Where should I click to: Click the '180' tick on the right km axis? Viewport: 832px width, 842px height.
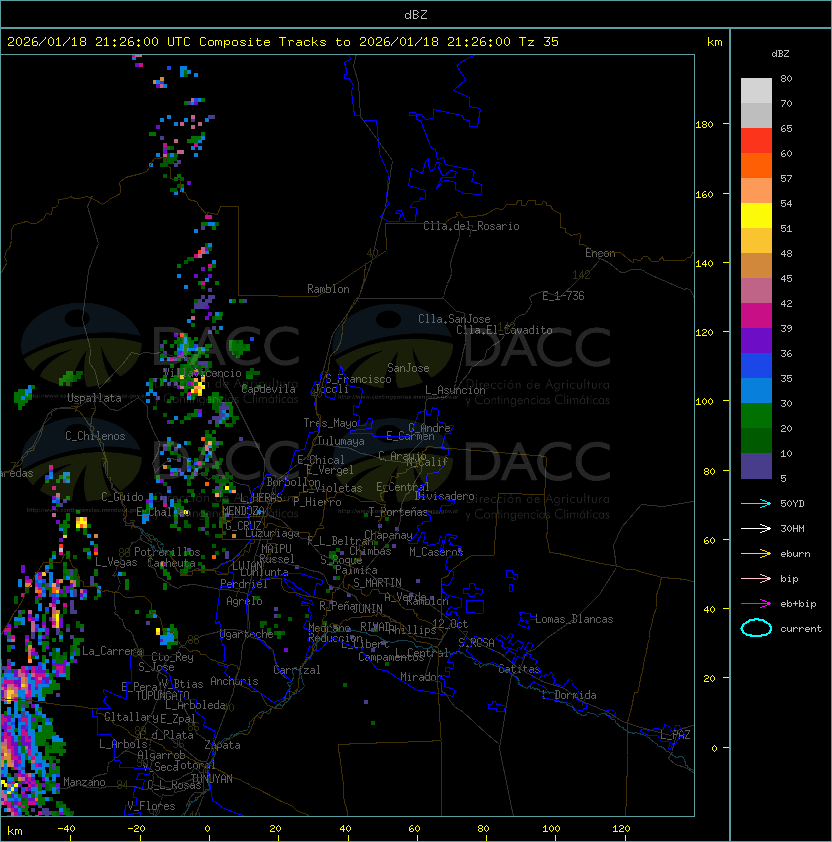(x=704, y=125)
